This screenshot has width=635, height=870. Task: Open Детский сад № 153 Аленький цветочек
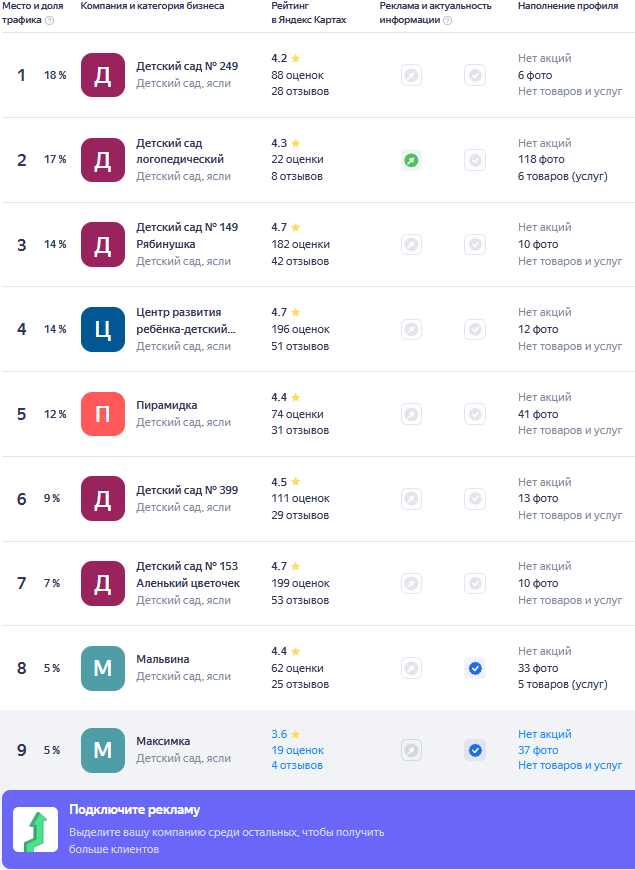[x=188, y=575]
